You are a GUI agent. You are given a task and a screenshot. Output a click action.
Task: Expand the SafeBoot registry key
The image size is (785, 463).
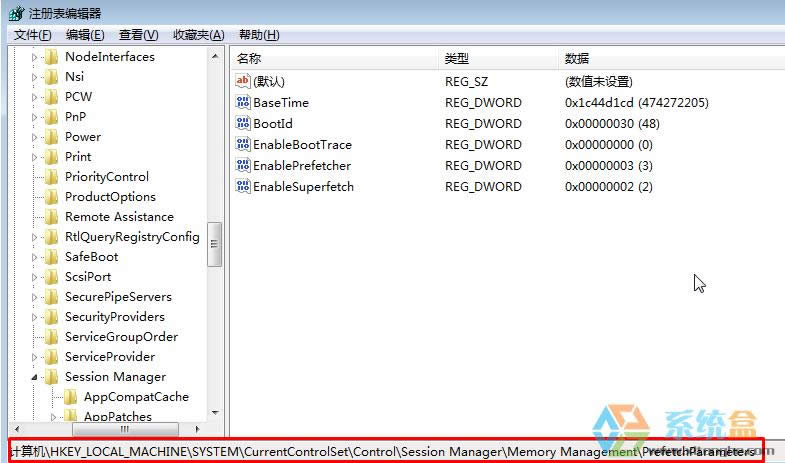tap(34, 257)
